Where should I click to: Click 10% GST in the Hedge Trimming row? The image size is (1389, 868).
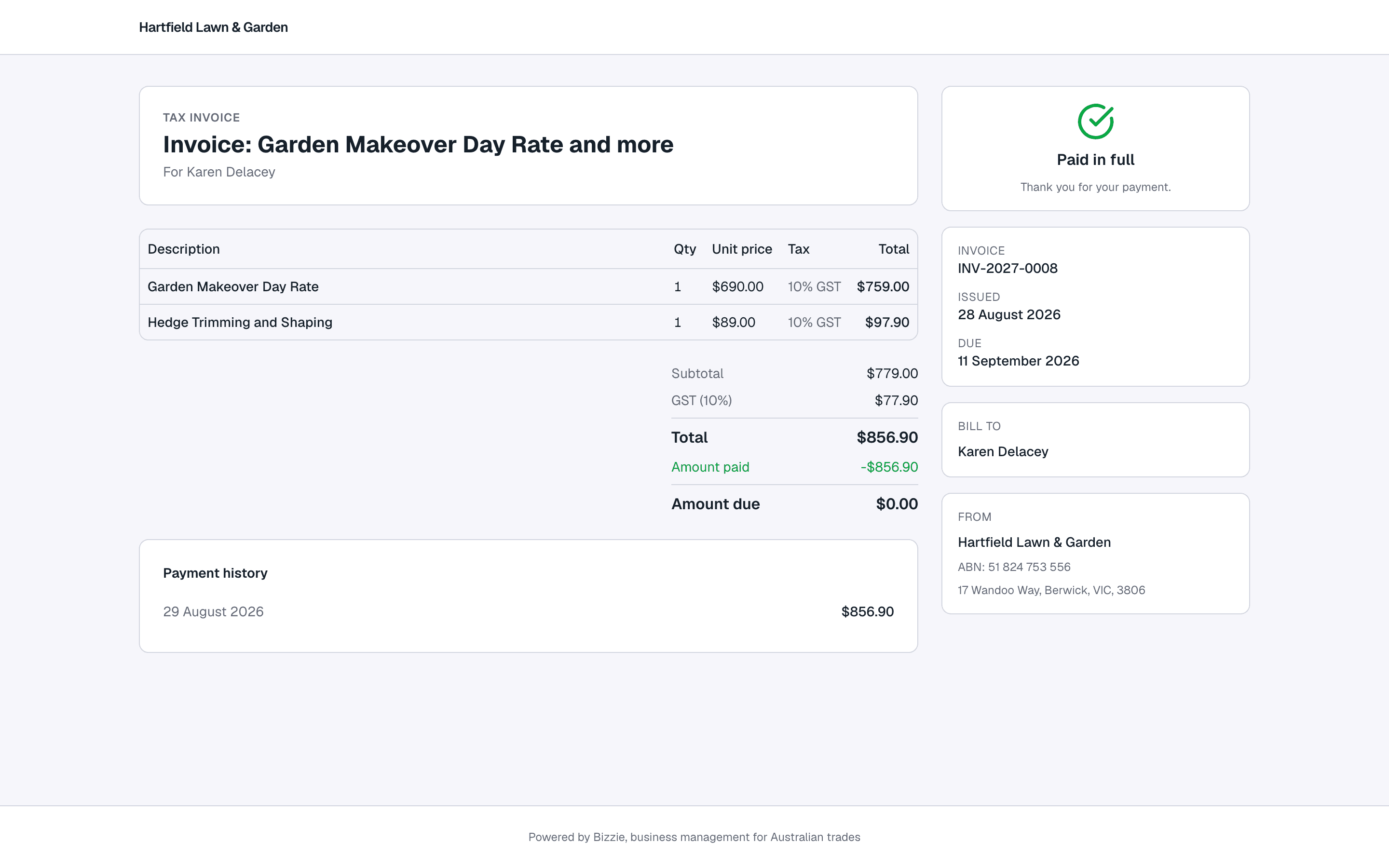[x=814, y=322]
